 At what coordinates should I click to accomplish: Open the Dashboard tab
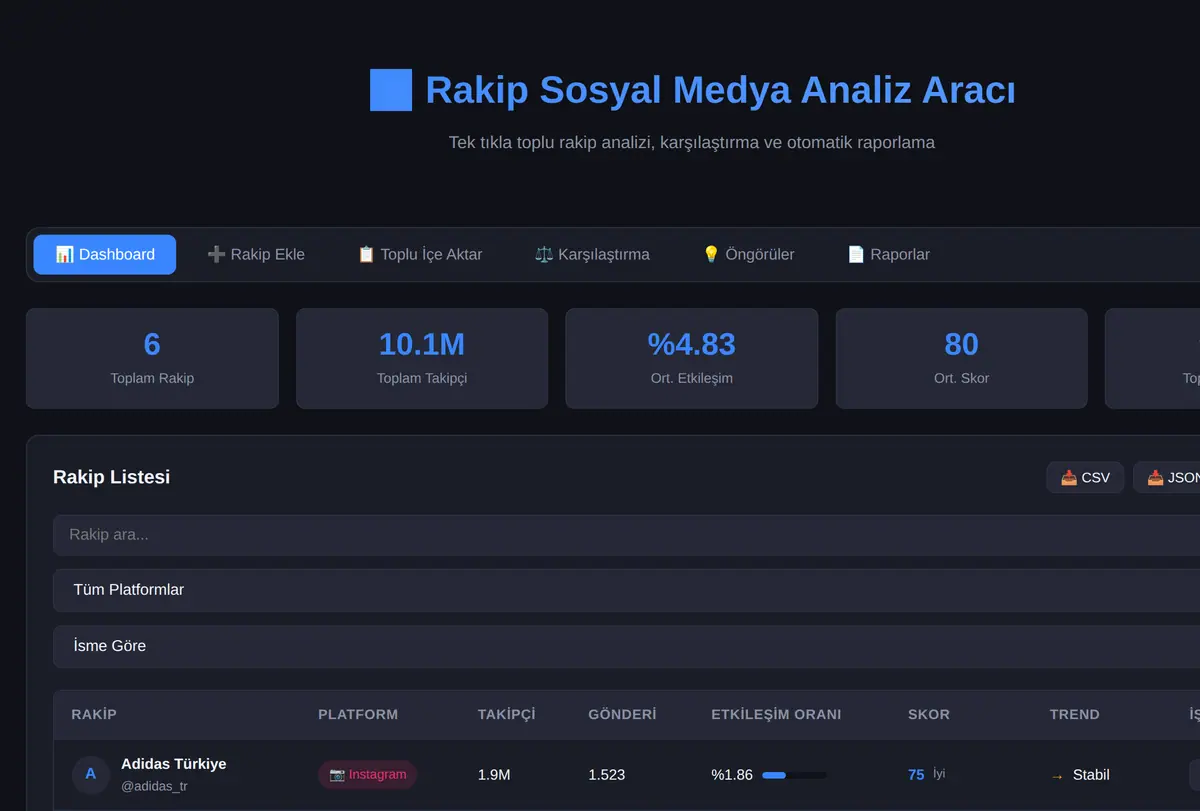pos(105,254)
